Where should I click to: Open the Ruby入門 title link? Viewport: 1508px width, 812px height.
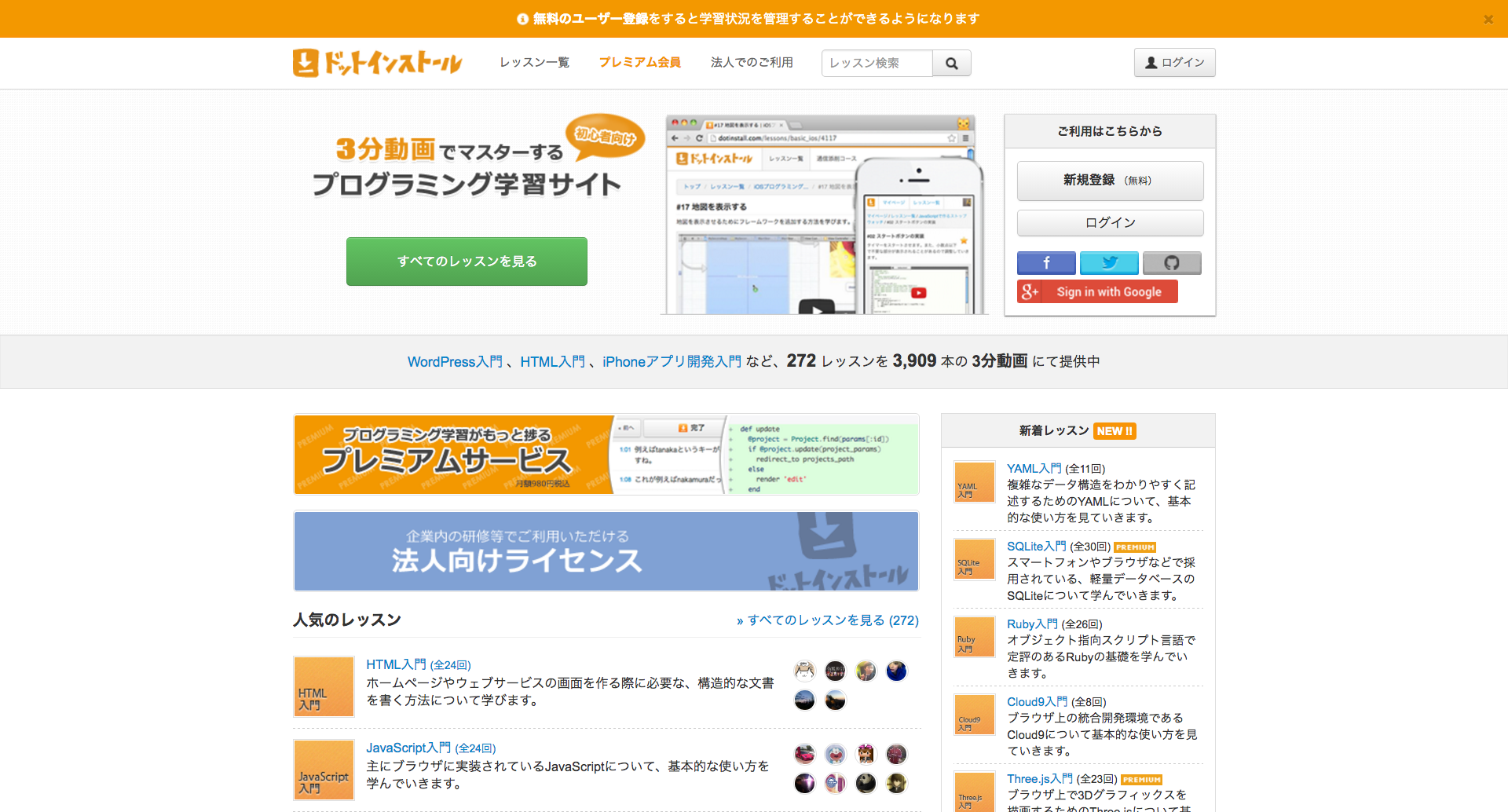click(1032, 624)
